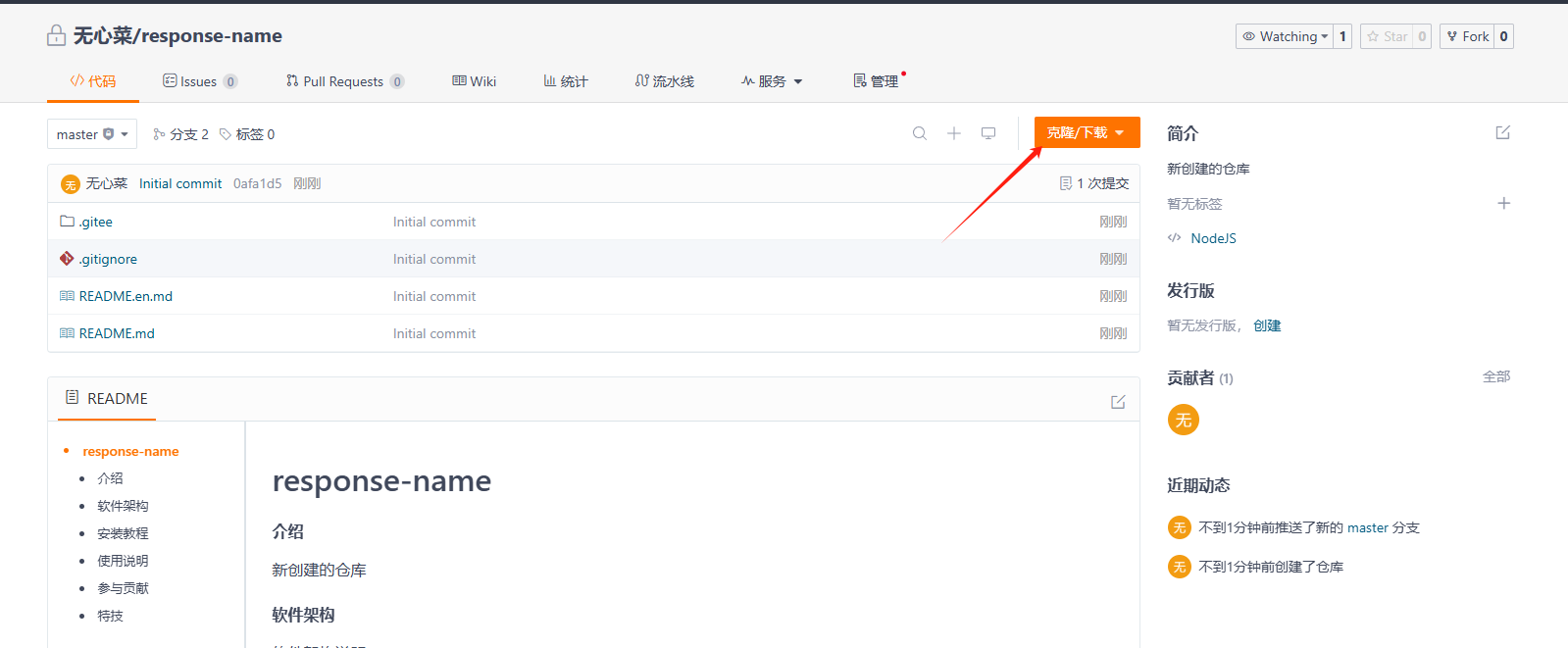Click the plus icon to add a tag
The image size is (1568, 648).
(x=1503, y=203)
